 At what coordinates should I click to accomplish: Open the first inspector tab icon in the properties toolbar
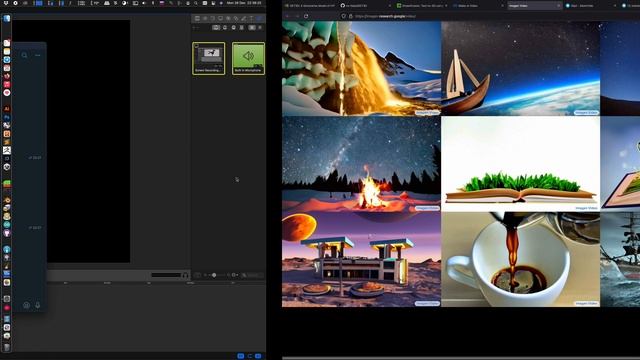(197, 18)
